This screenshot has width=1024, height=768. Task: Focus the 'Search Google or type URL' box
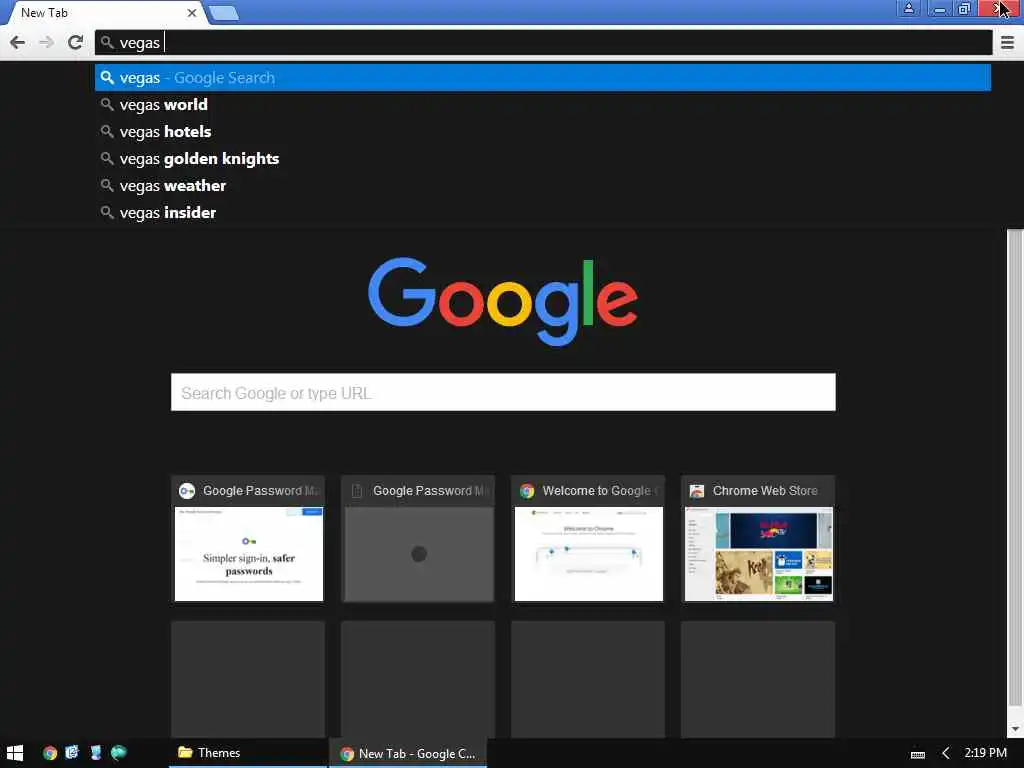pos(503,392)
